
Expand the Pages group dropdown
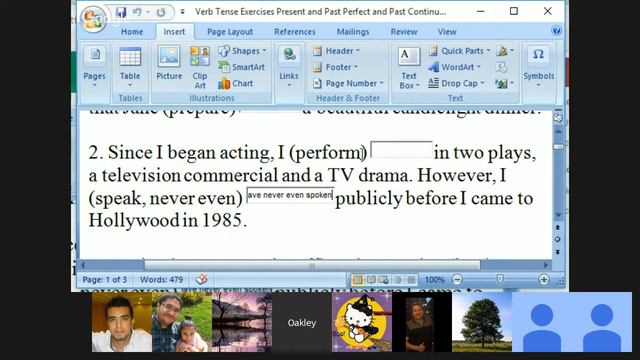pos(95,67)
